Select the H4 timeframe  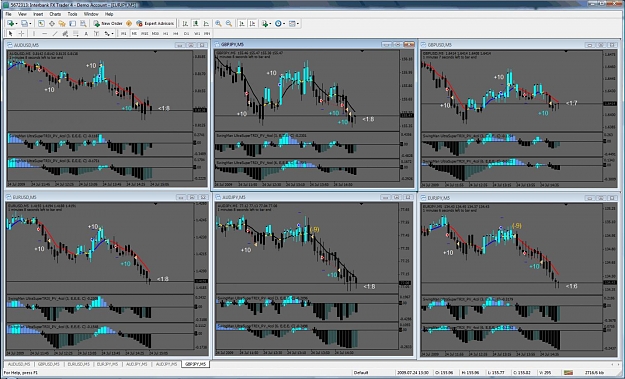click(x=176, y=33)
